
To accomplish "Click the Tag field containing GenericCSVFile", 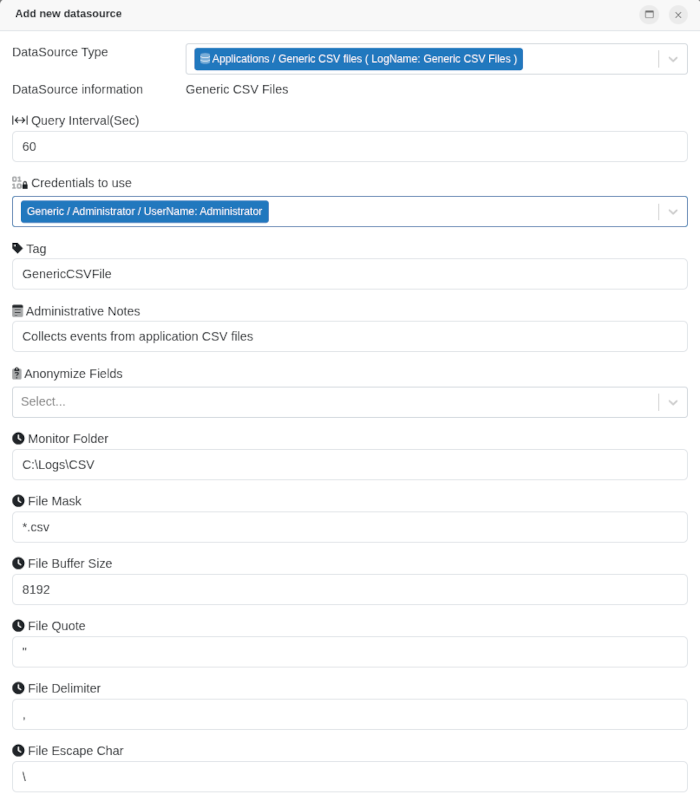I will [x=350, y=274].
